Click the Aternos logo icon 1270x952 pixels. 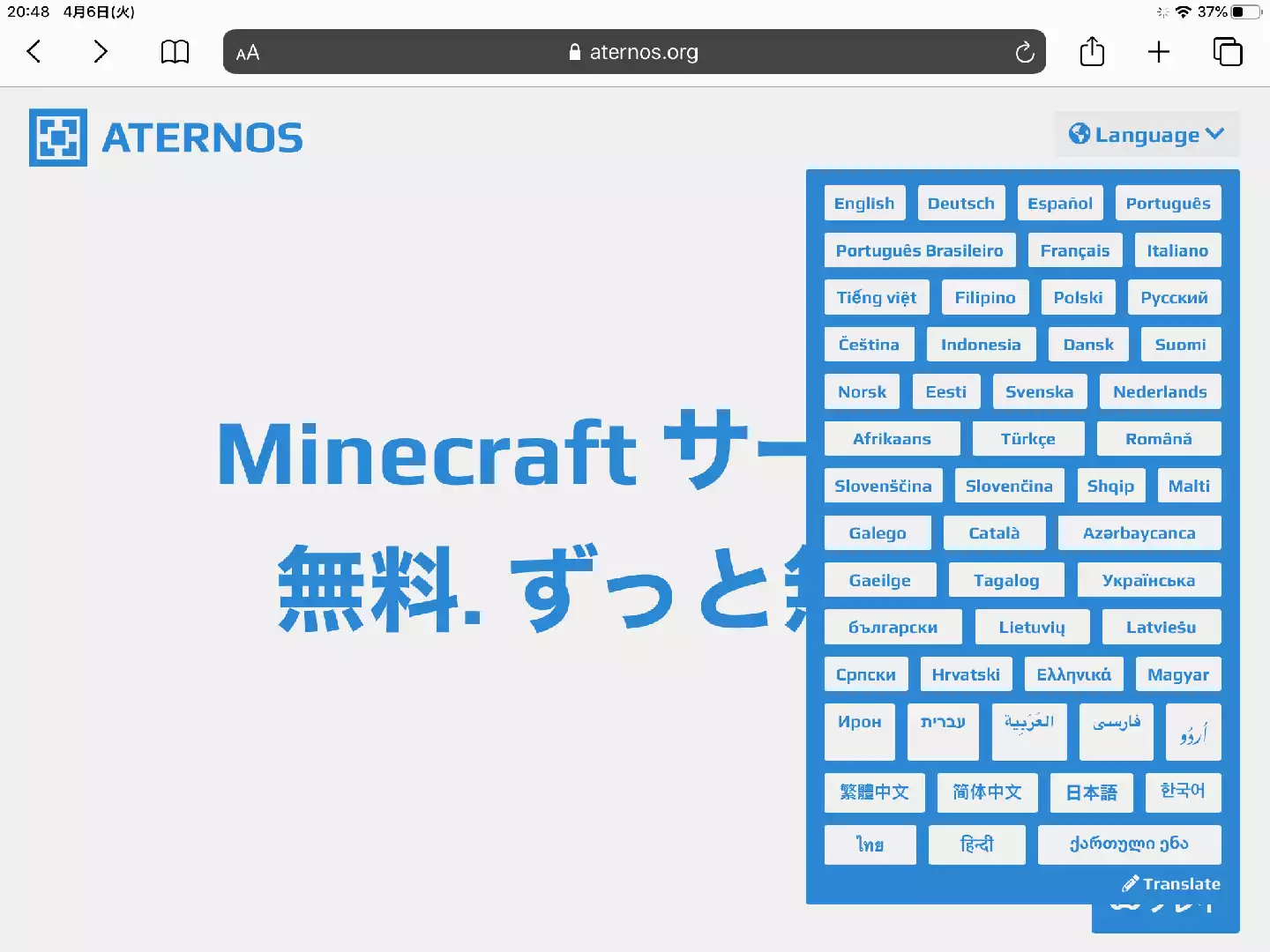pyautogui.click(x=58, y=138)
